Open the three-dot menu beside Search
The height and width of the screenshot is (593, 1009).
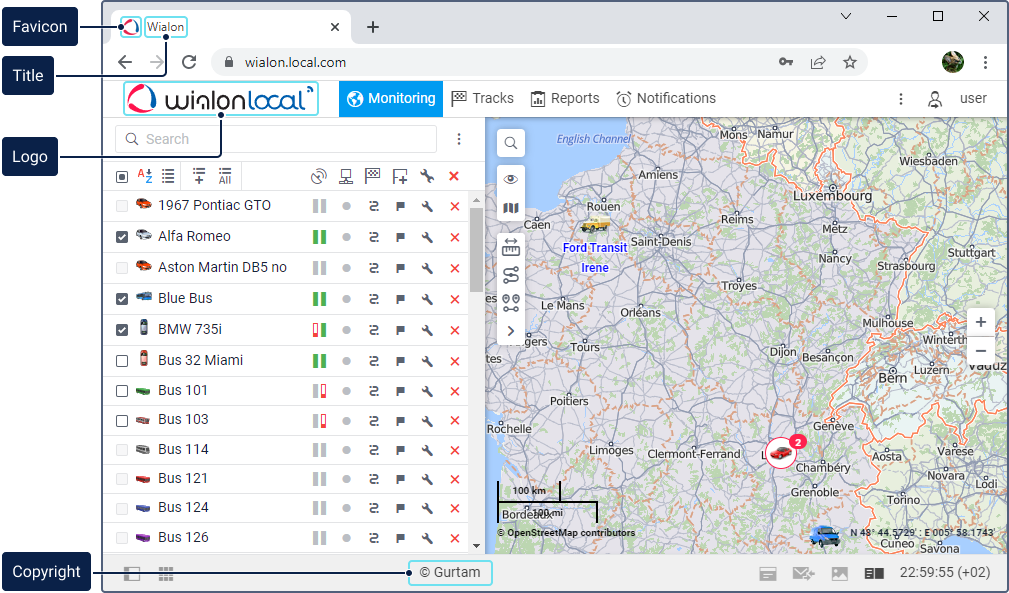pyautogui.click(x=459, y=140)
